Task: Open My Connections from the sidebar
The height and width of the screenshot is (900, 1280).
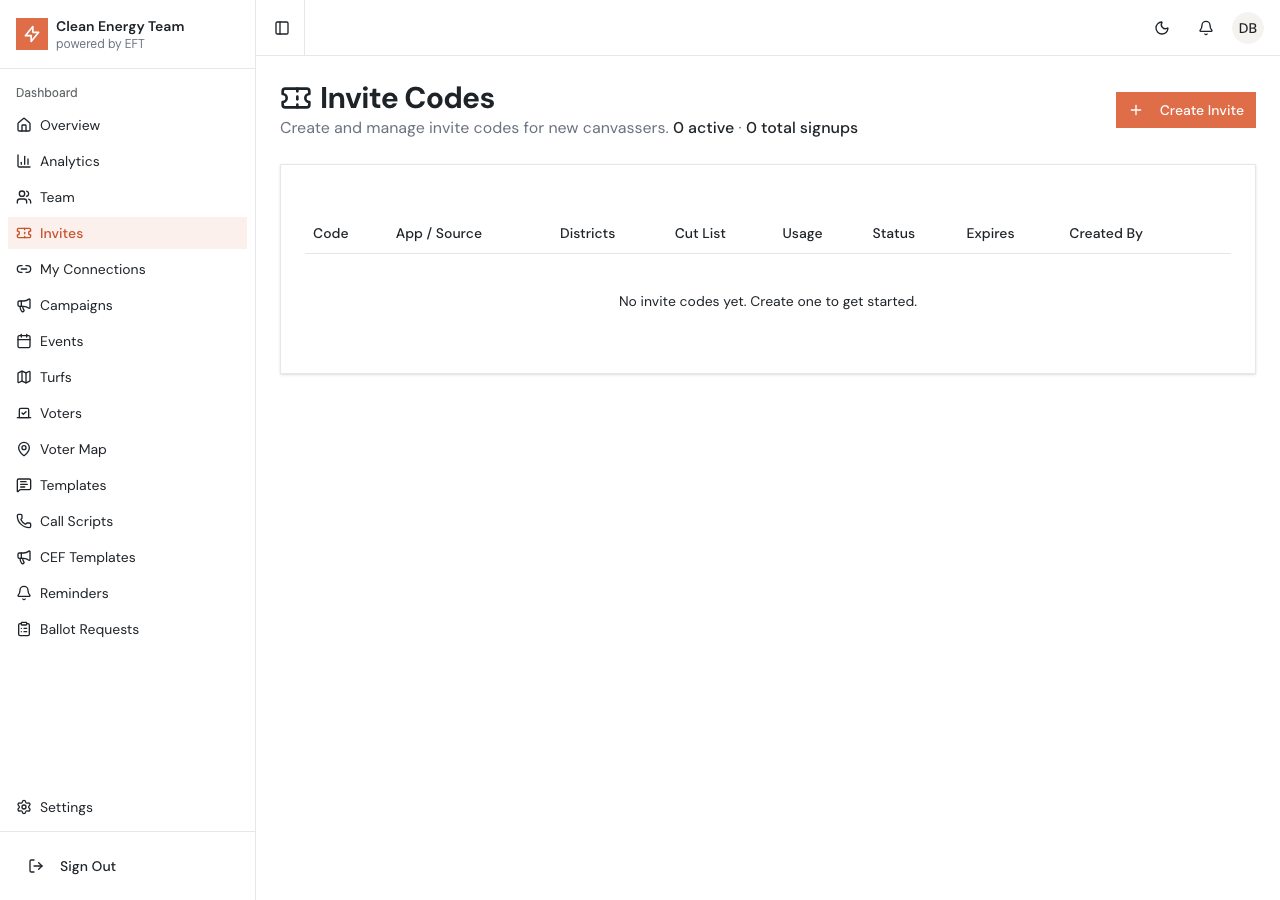Action: tap(92, 269)
